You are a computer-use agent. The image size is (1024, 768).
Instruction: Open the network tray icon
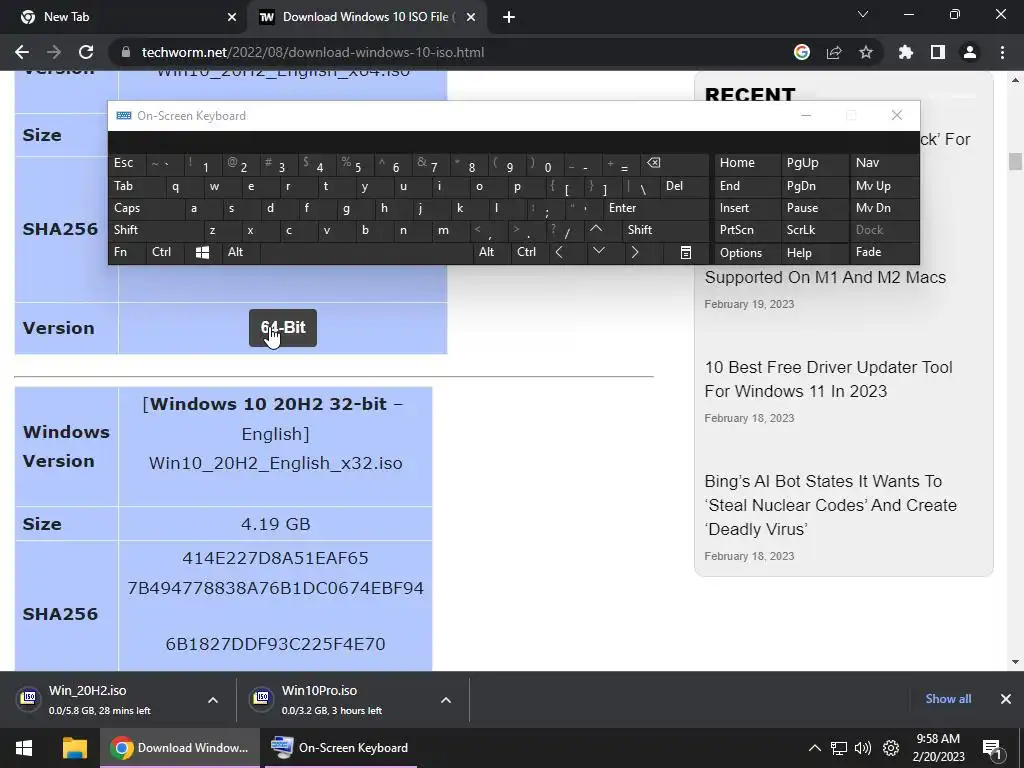(x=839, y=748)
